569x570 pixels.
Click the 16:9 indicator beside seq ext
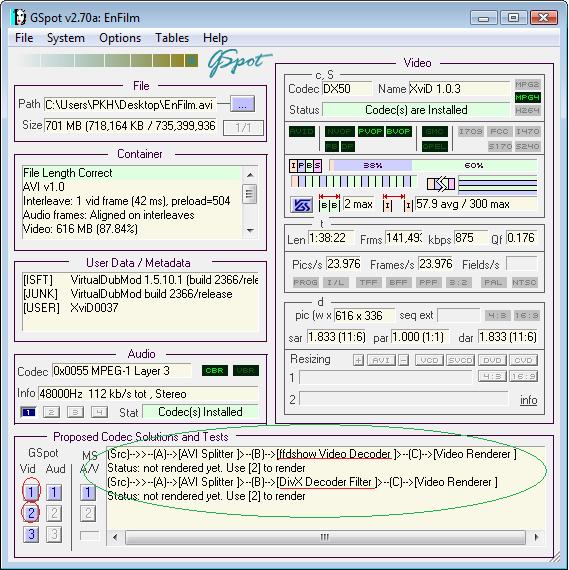(526, 316)
